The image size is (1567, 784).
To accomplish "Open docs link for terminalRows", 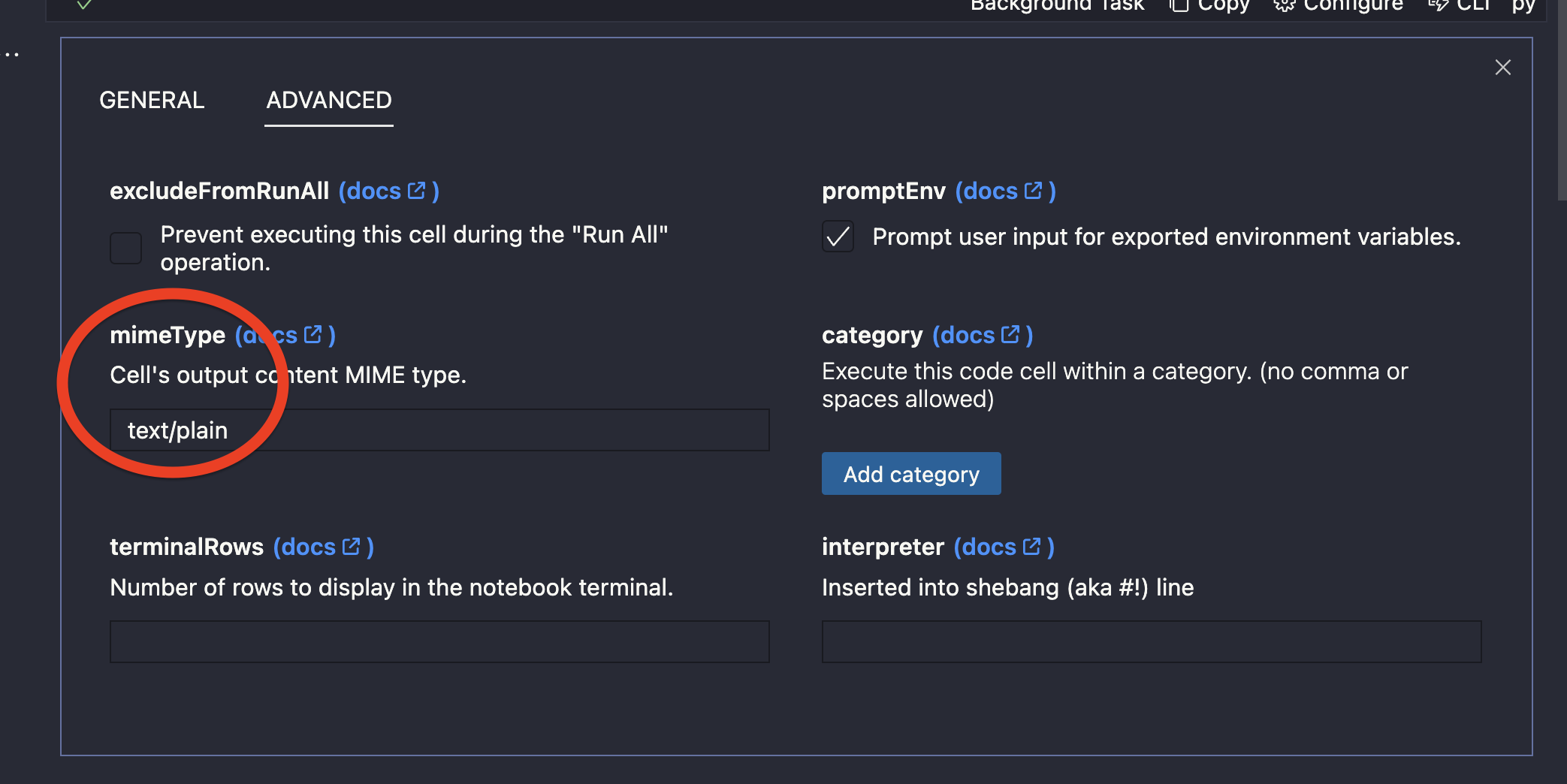I will coord(324,547).
